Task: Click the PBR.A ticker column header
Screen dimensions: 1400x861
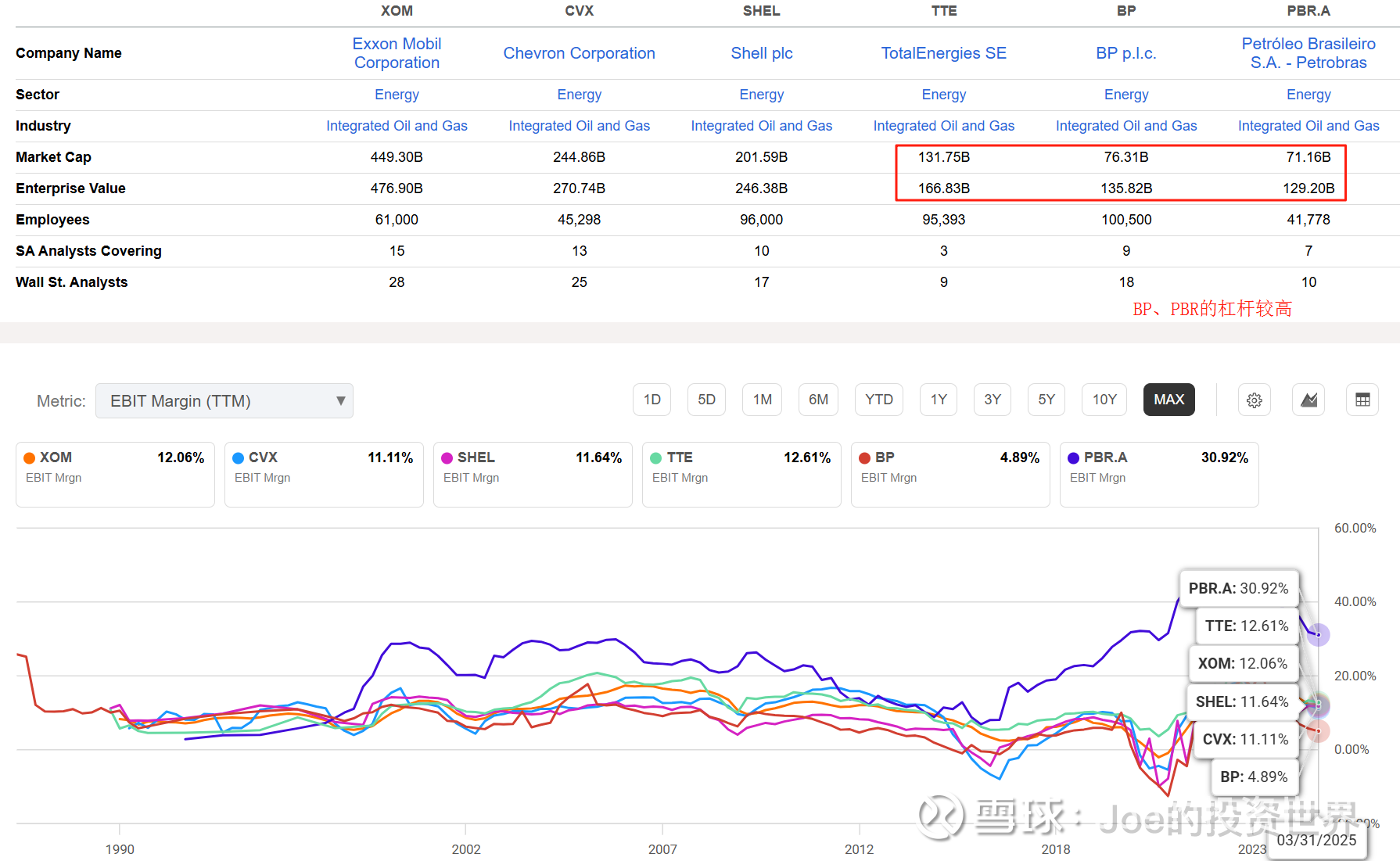Action: click(1308, 11)
